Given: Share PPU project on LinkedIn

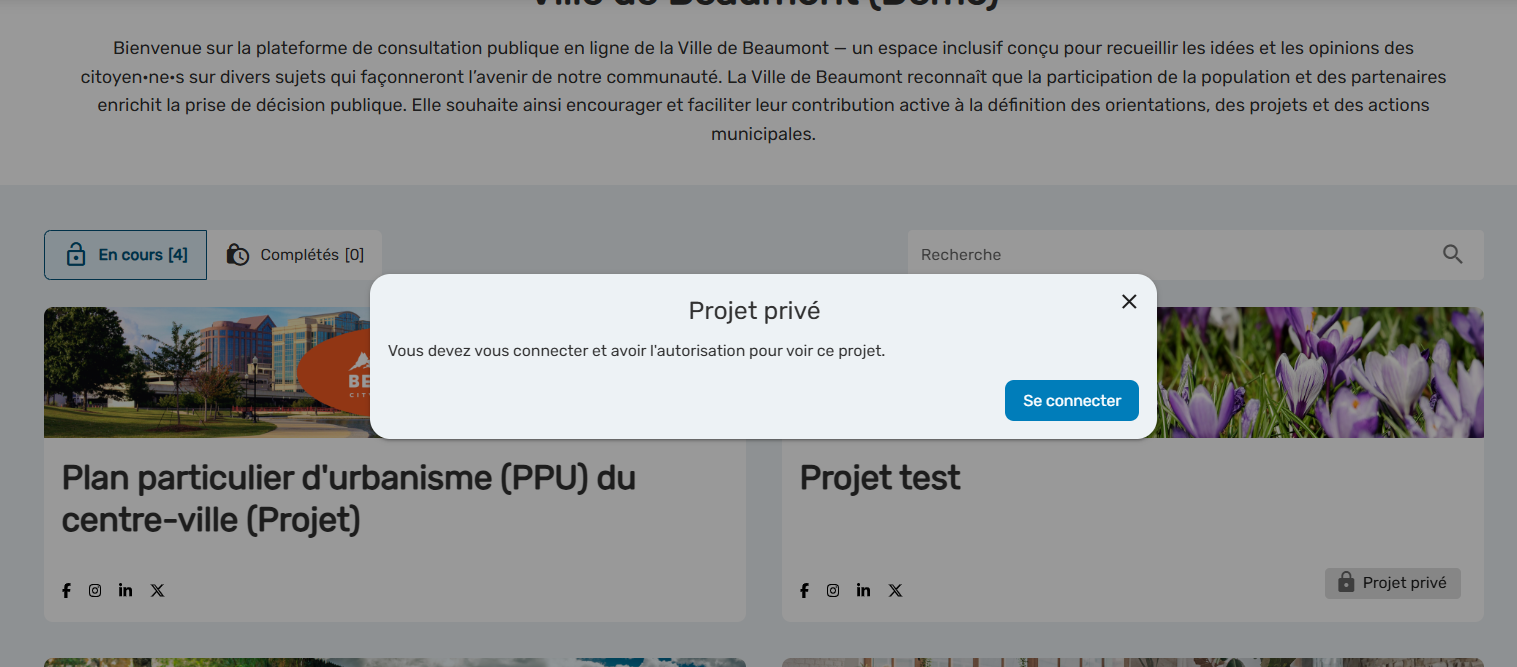Looking at the screenshot, I should click(x=125, y=590).
